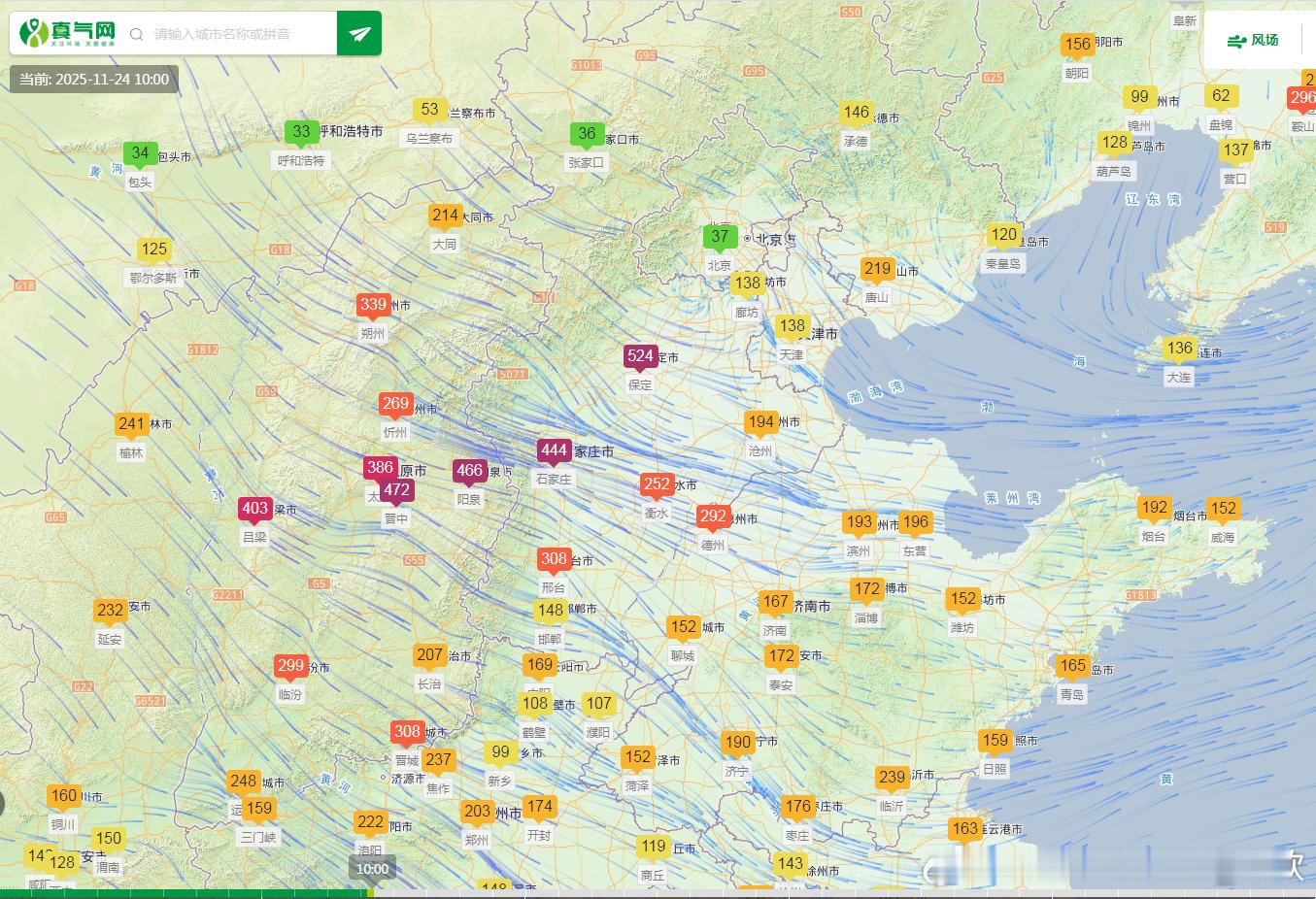Open Shijiazhuang's AQI marker showing 444
Image resolution: width=1316 pixels, height=899 pixels.
coord(555,451)
